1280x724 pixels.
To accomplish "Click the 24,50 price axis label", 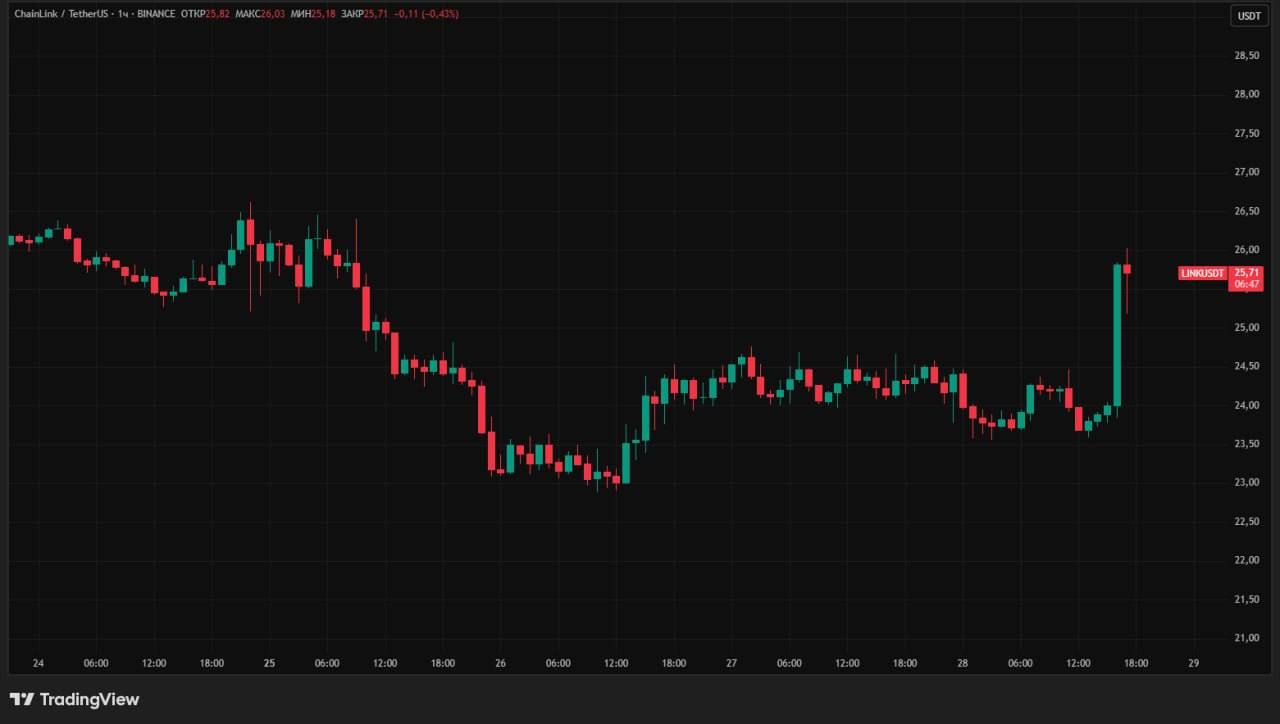I will (1246, 366).
